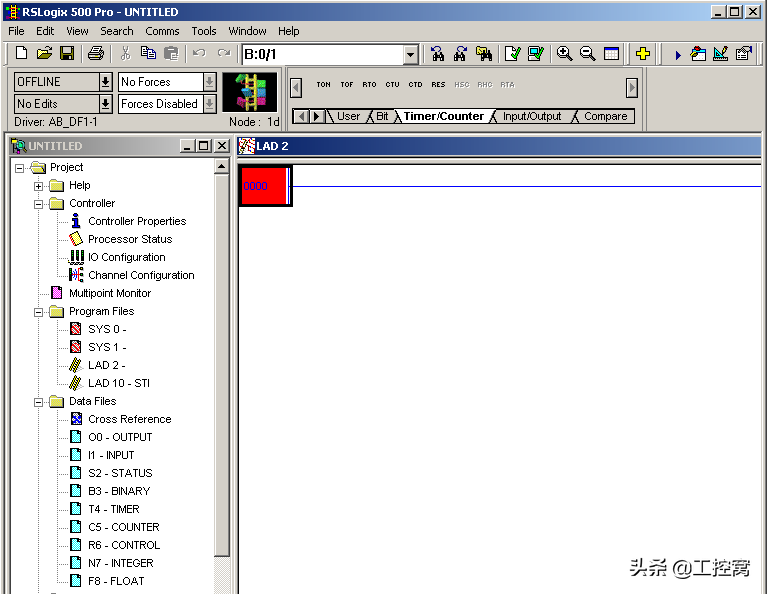Save project with the floppy disk icon
The height and width of the screenshot is (594, 767).
click(x=67, y=54)
